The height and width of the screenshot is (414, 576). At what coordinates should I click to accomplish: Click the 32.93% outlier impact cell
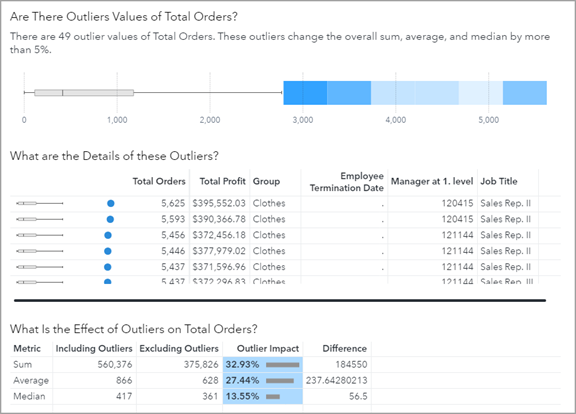(x=263, y=365)
